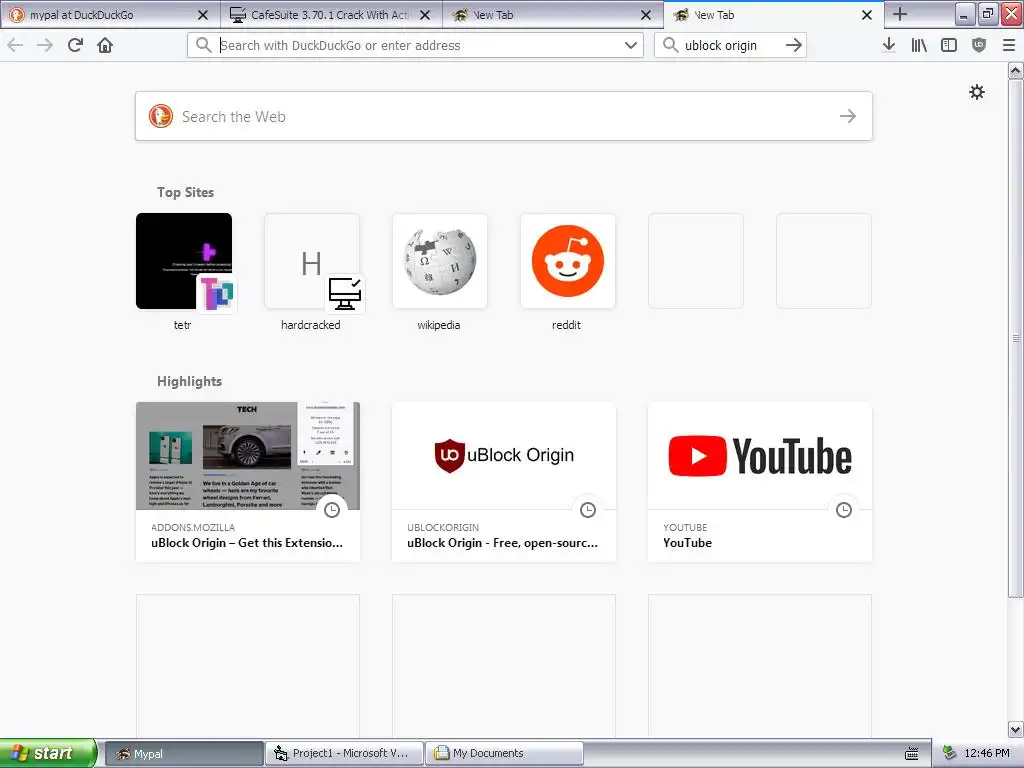
Task: Click the uBlock Origin – Get this Extension title
Action: [x=247, y=543]
